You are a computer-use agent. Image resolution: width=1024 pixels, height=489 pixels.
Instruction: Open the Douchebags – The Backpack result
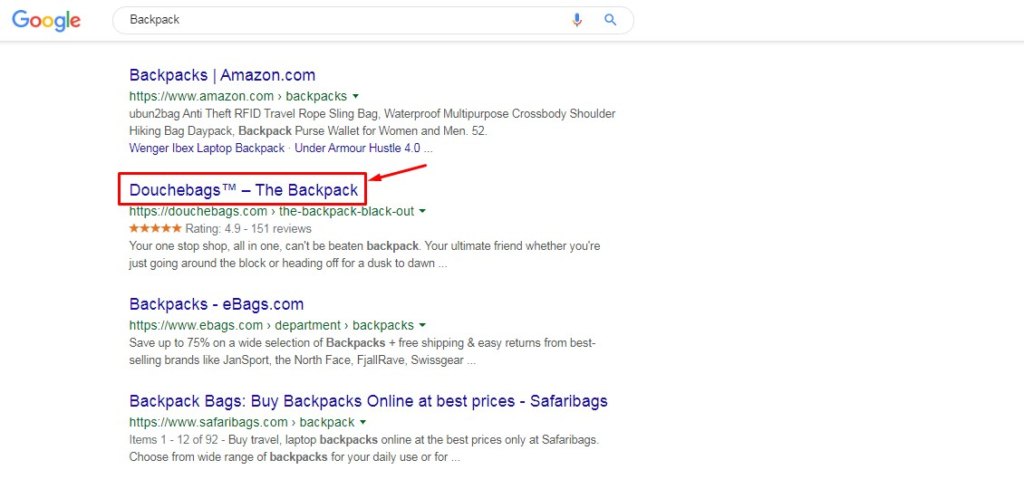pos(244,190)
